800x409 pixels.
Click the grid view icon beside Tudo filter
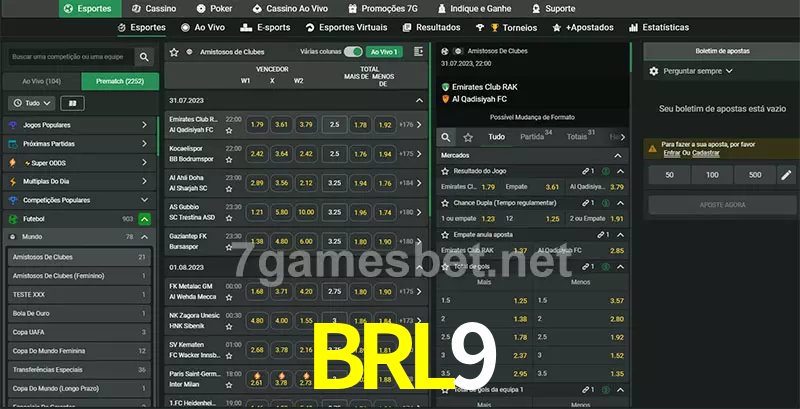click(72, 103)
